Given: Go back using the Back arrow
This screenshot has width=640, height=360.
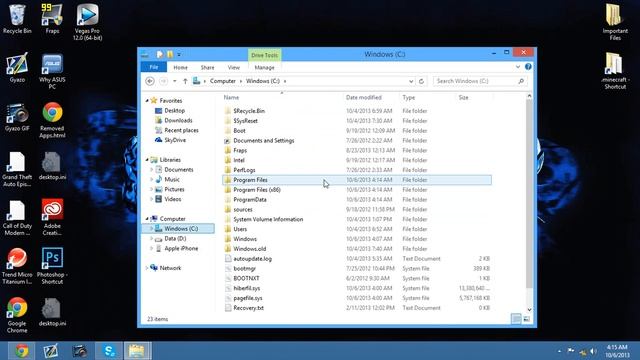Looking at the screenshot, I should pos(150,81).
